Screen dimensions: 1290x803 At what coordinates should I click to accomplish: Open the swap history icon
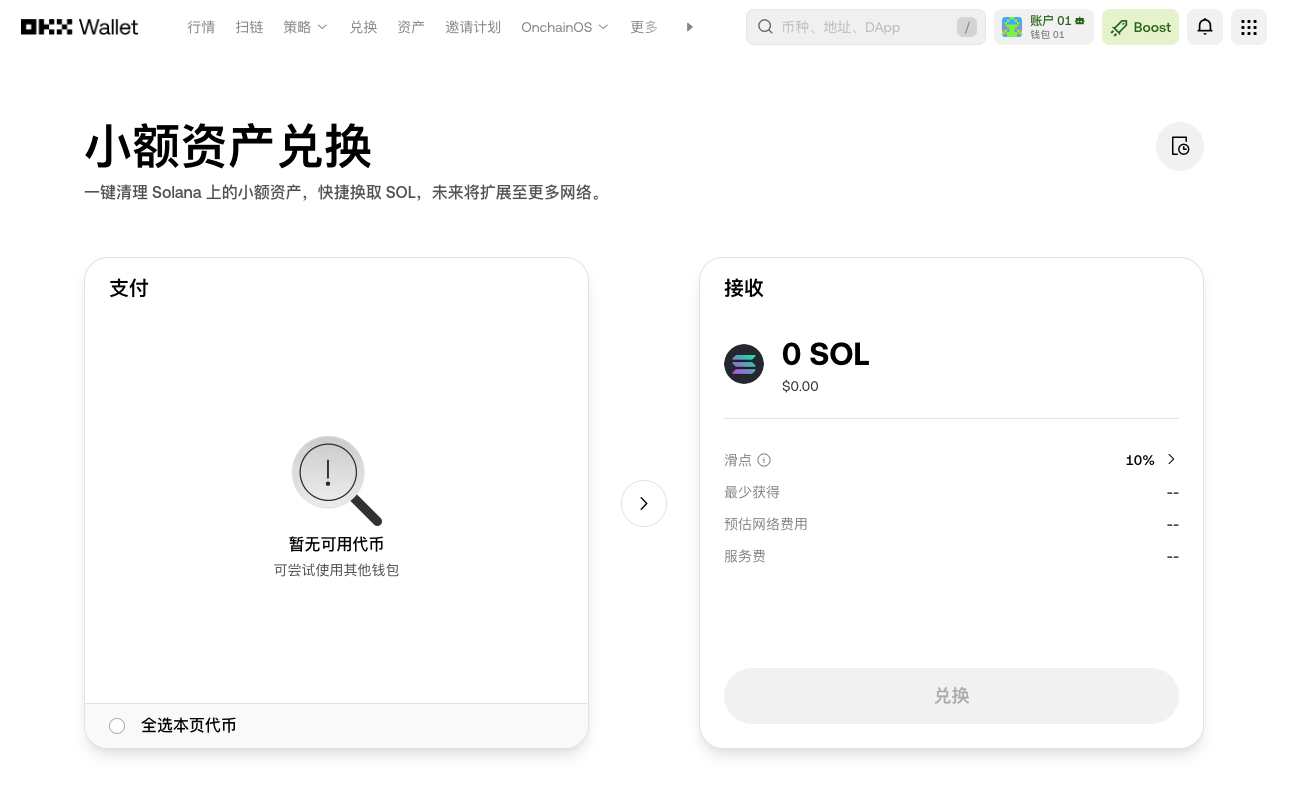(x=1179, y=146)
